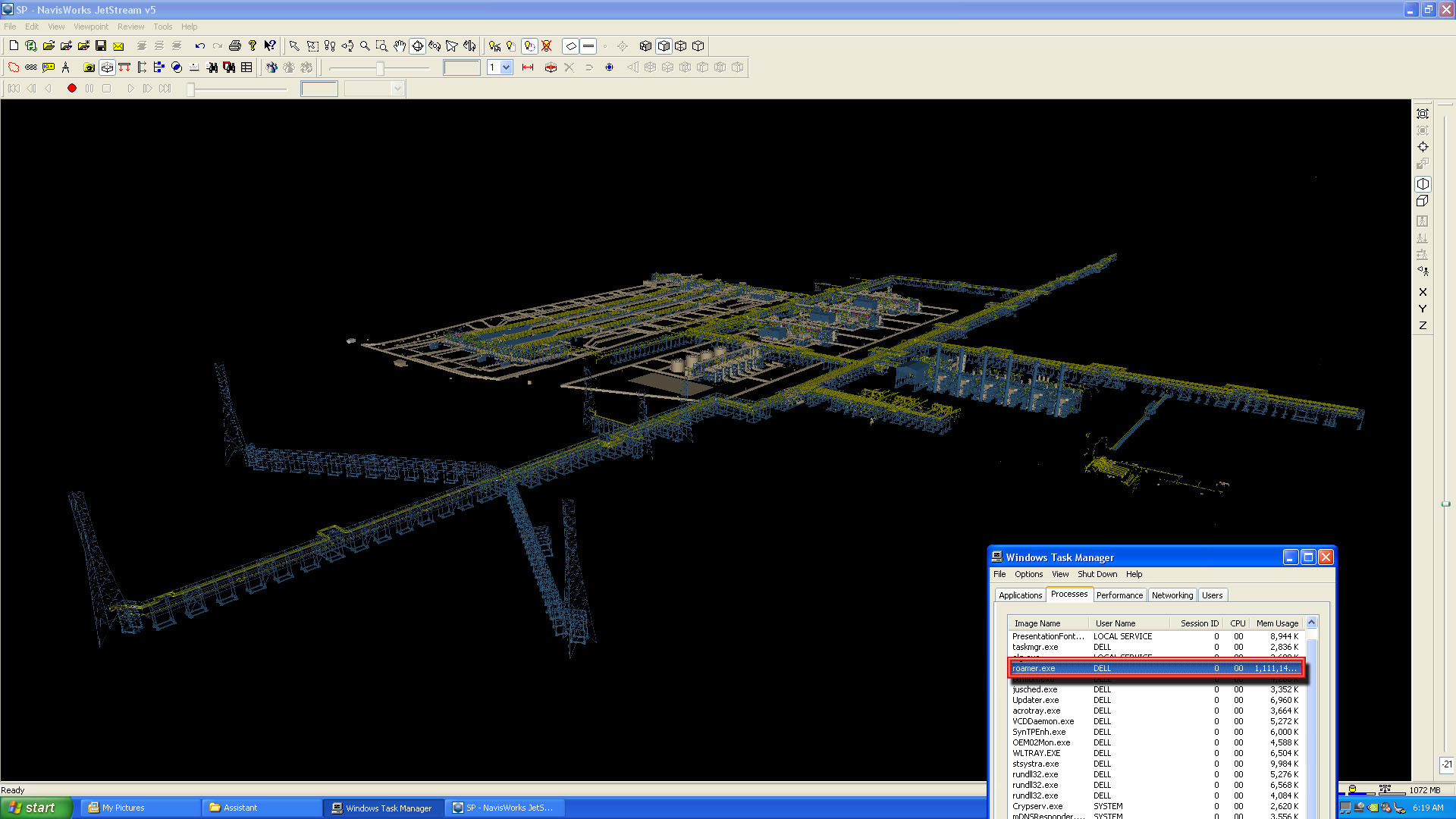Select the red Redline cloud tool
This screenshot has width=1456, height=819.
tap(14, 67)
